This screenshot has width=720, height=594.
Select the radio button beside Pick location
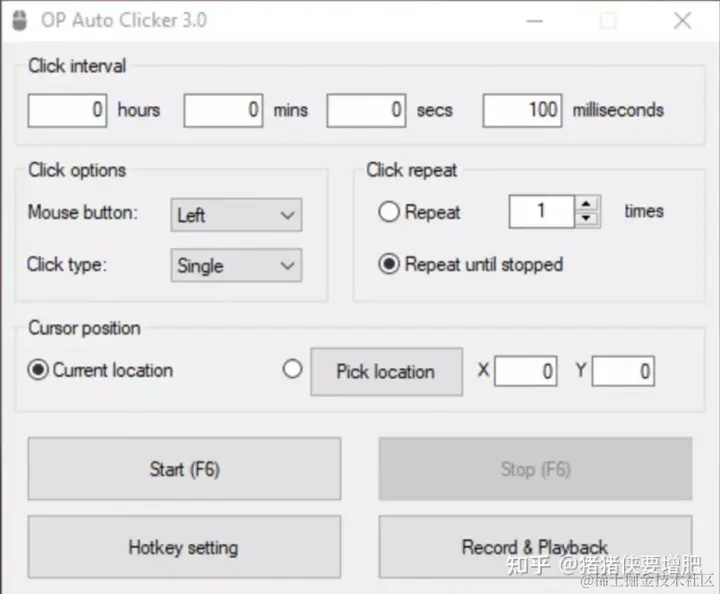point(292,369)
